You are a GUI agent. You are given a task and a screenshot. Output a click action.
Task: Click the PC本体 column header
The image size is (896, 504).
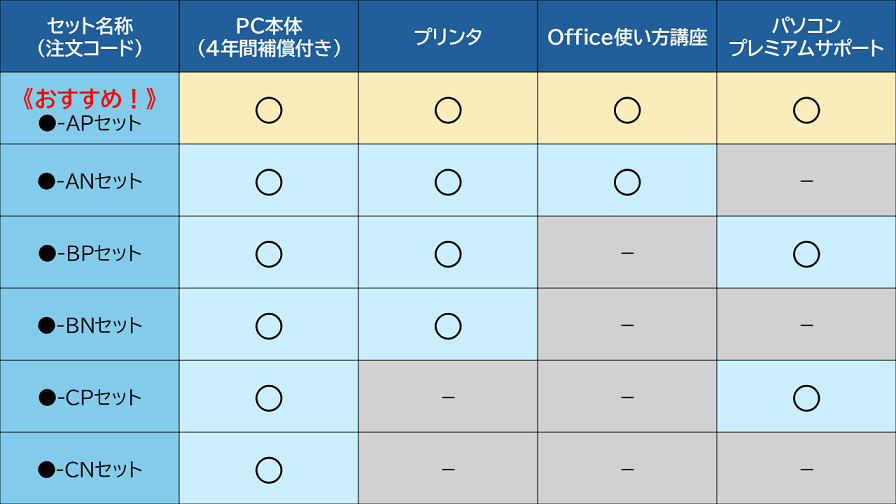[268, 37]
